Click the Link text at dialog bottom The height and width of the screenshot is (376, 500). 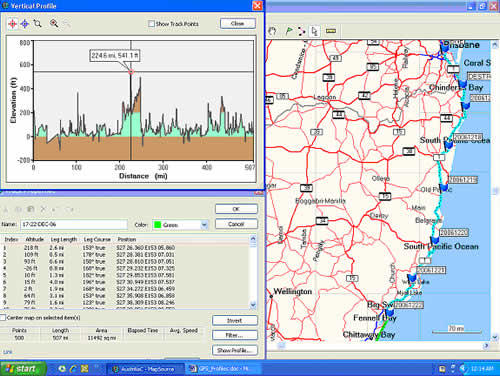point(7,352)
